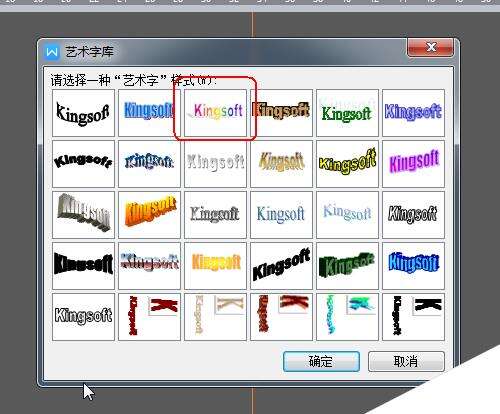Choose the yellow black-outlined slanted Kingsoft style
500x414 pixels.
(347, 164)
